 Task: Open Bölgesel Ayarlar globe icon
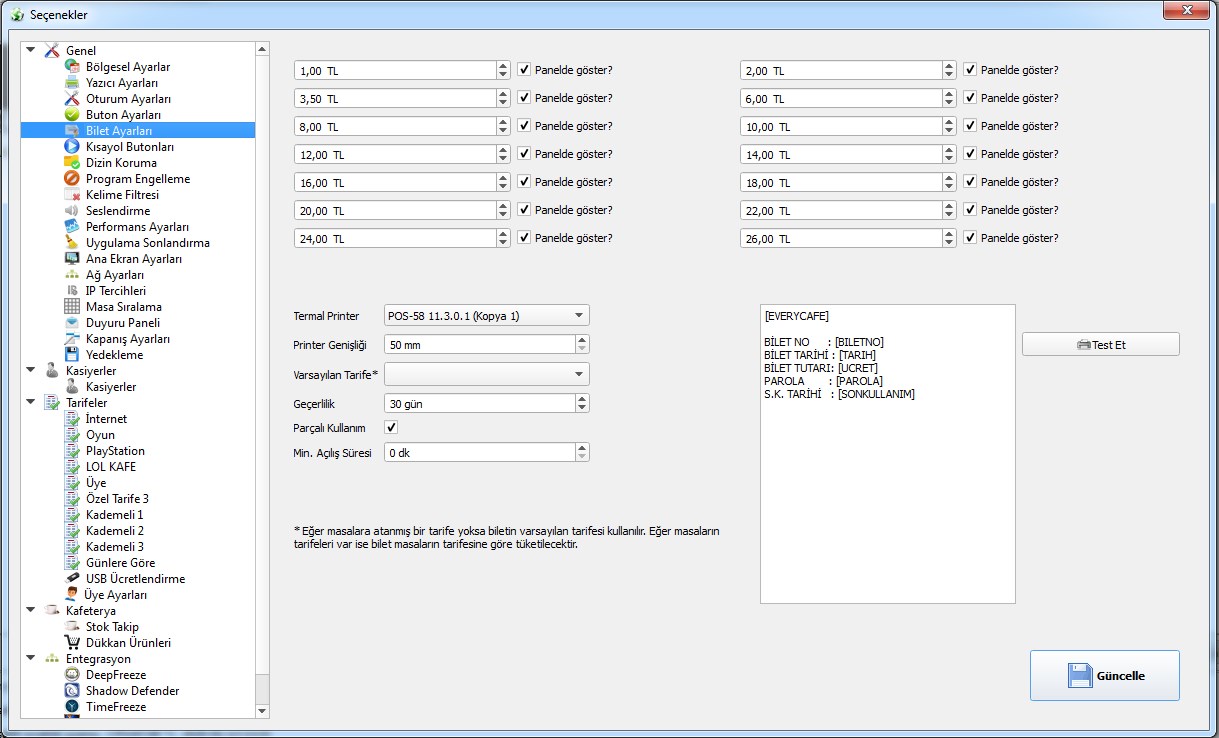coord(72,67)
